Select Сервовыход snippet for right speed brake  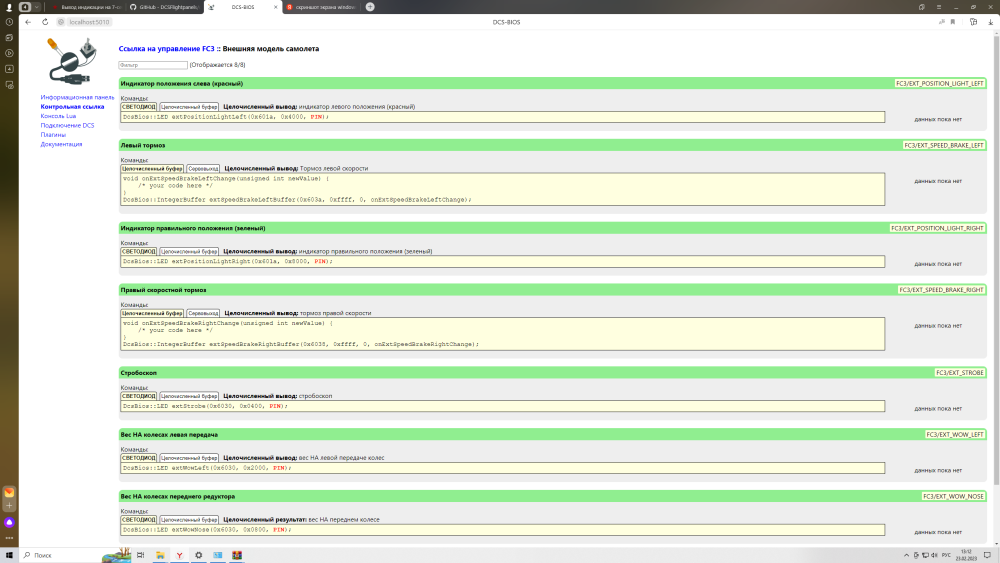tap(203, 314)
